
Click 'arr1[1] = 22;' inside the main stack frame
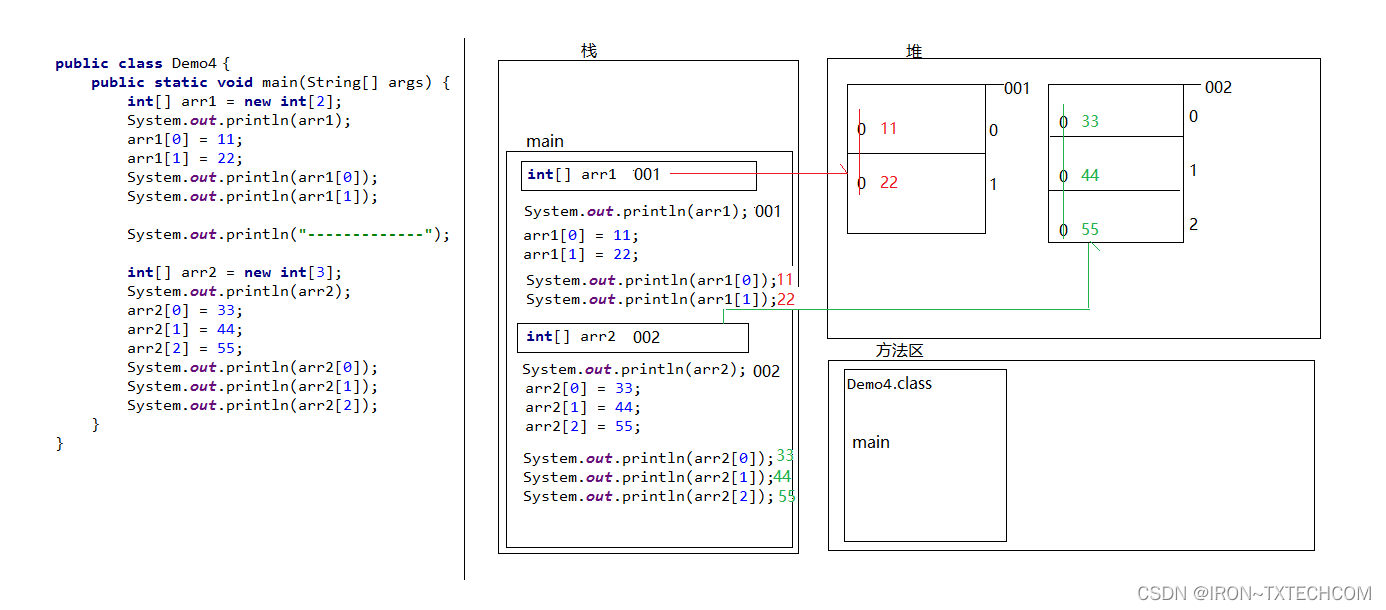[x=581, y=254]
